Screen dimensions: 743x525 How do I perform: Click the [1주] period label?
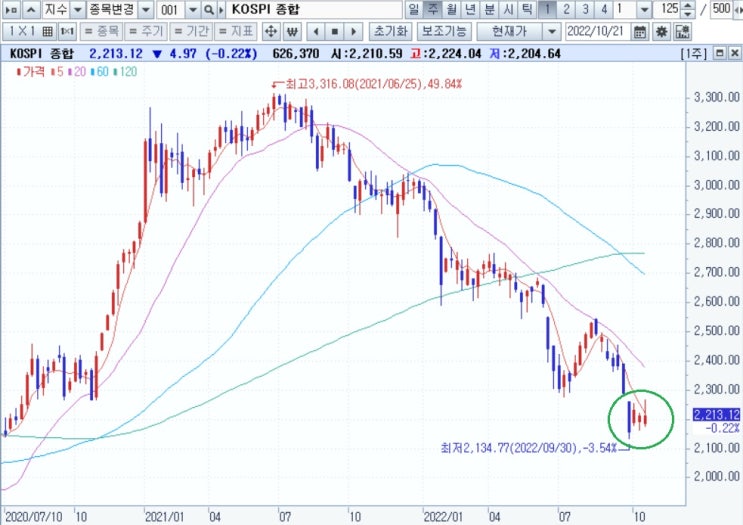(694, 53)
